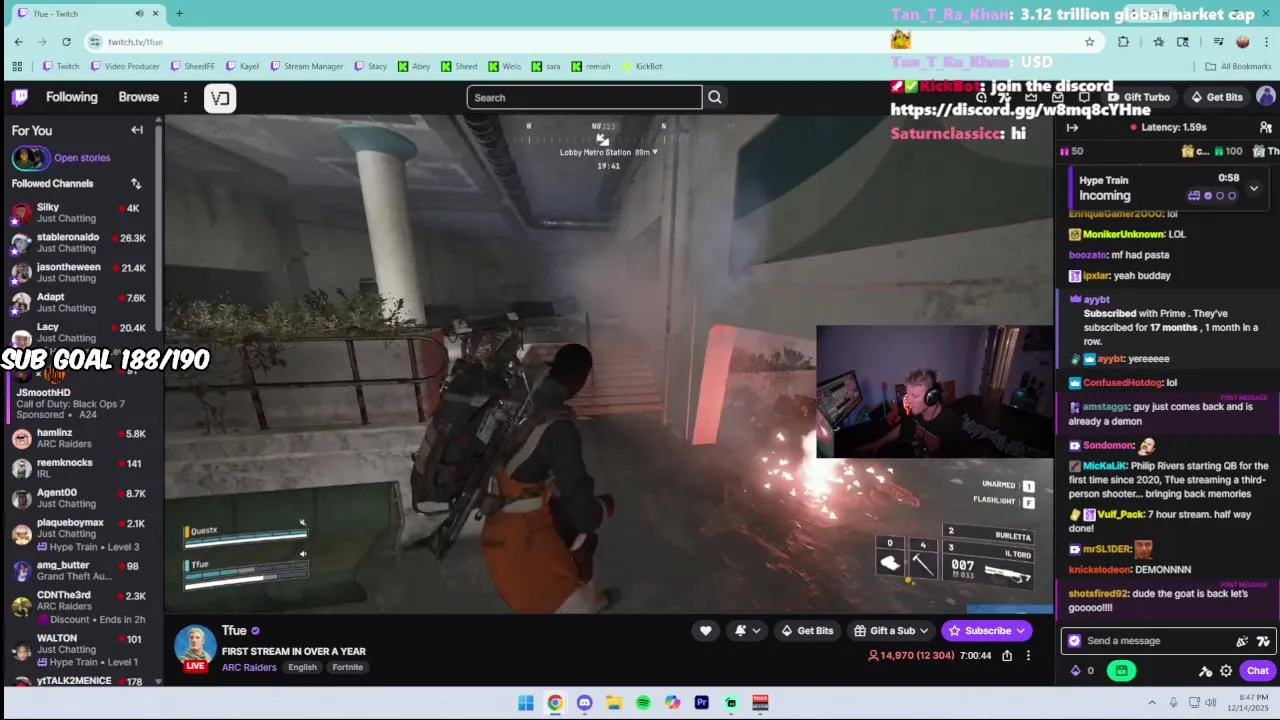Go back in the browser

18,42
